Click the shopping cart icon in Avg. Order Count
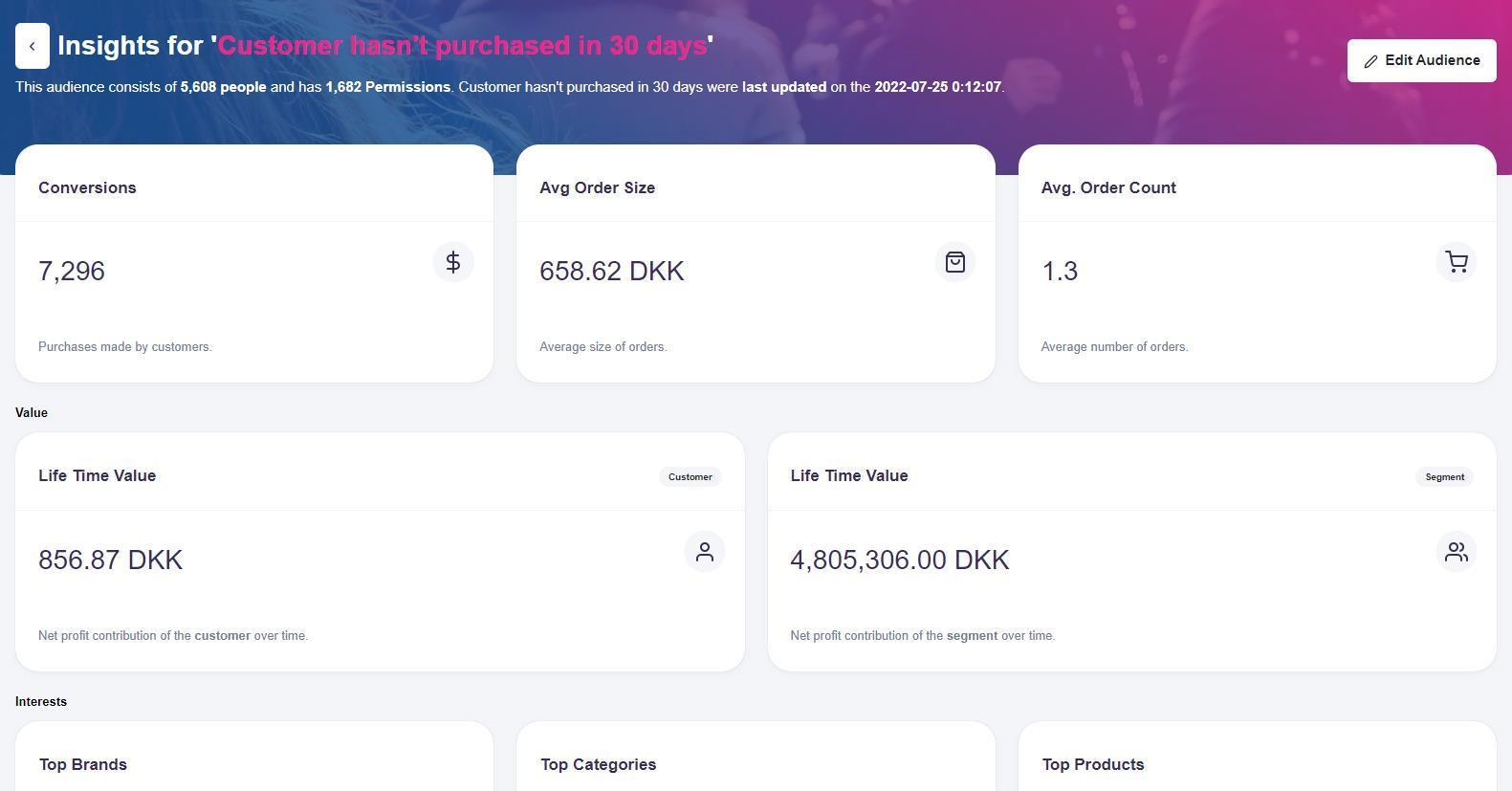This screenshot has width=1512, height=791. tap(1456, 262)
